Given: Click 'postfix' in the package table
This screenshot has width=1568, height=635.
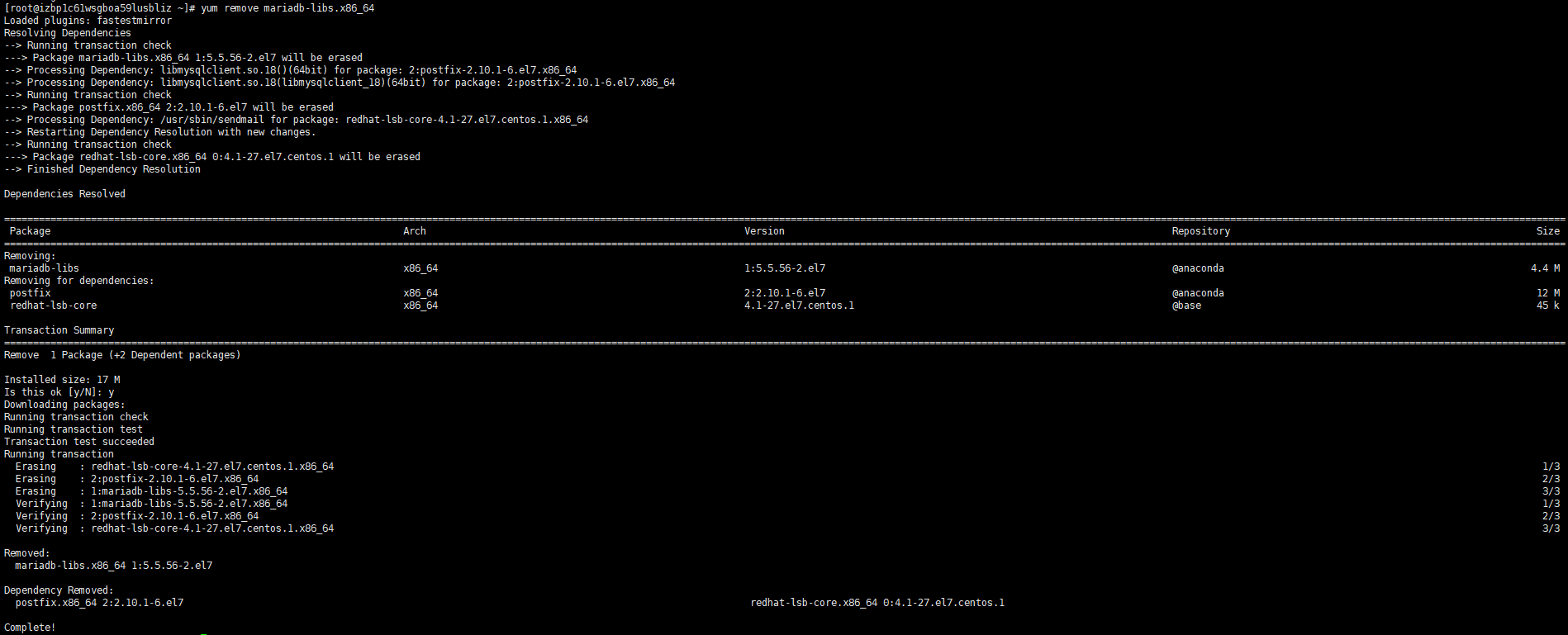Looking at the screenshot, I should tap(30, 293).
